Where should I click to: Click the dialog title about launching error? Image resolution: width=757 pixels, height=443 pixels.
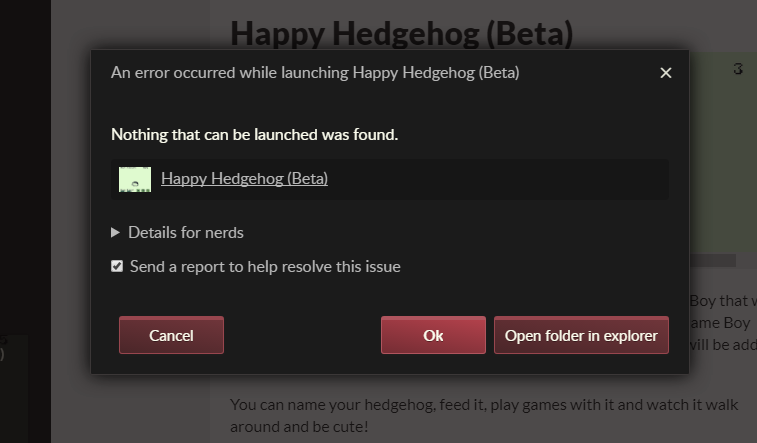pos(315,73)
